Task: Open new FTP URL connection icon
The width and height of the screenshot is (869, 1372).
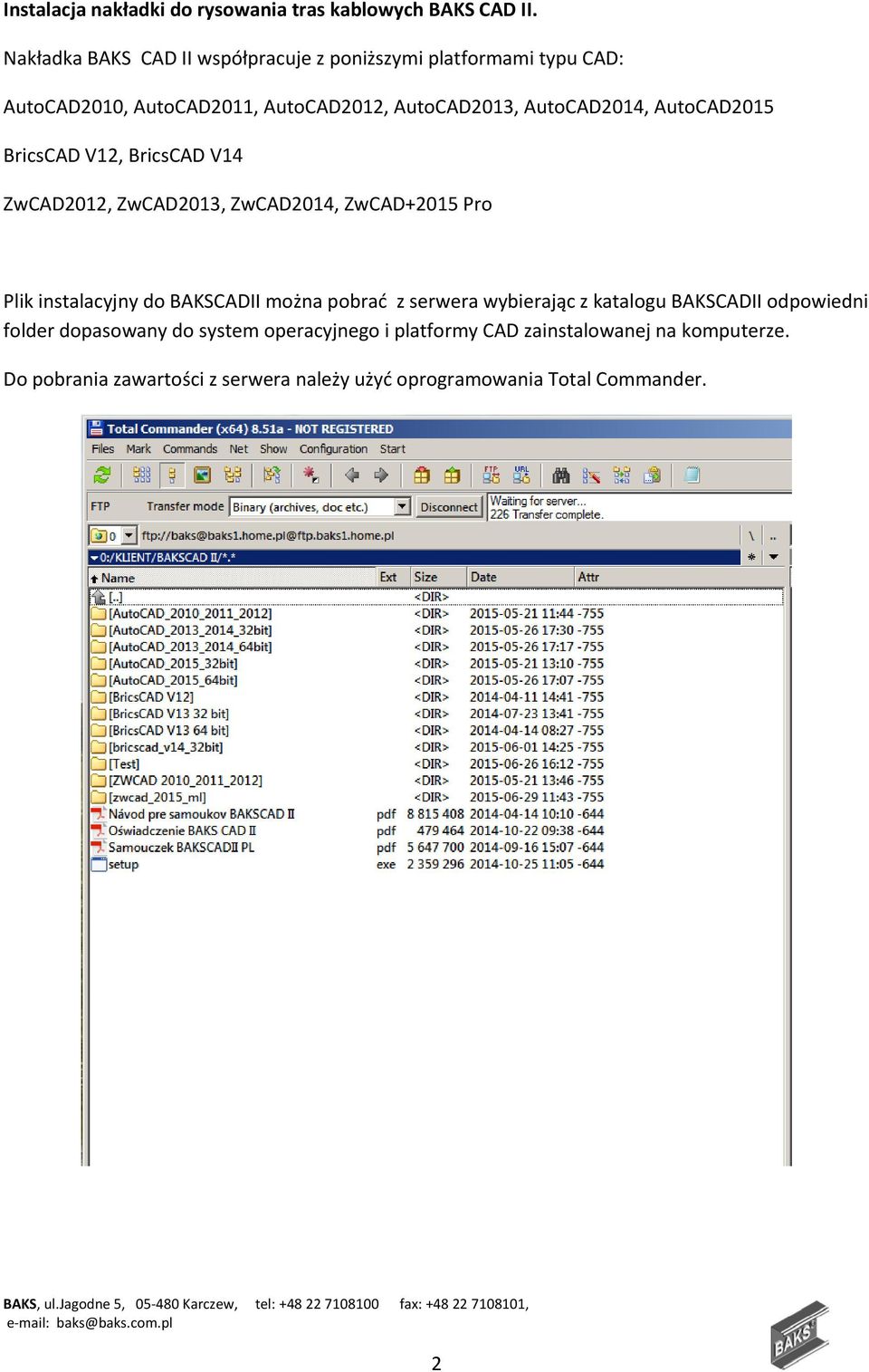Action: click(521, 475)
